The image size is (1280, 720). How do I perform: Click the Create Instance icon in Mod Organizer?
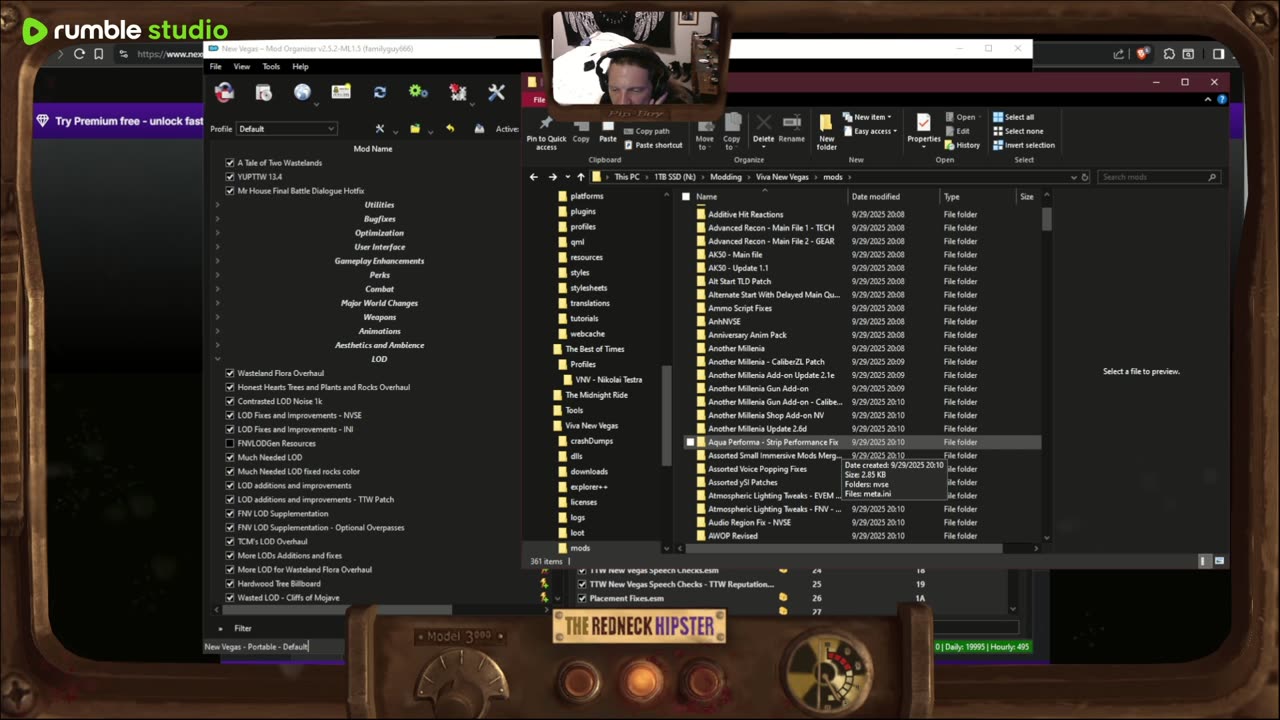[x=224, y=93]
